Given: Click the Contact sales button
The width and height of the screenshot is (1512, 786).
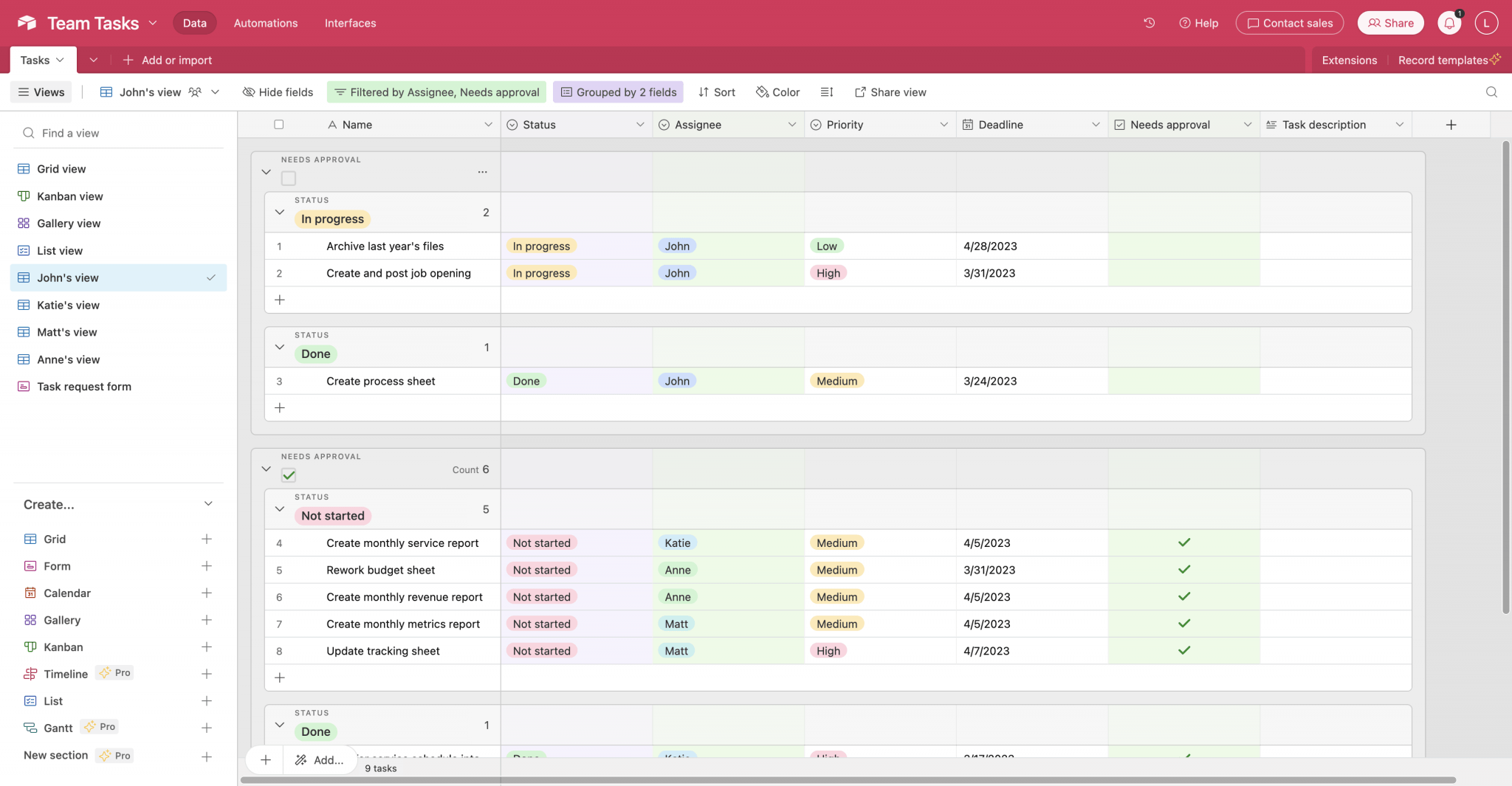Looking at the screenshot, I should 1289,23.
